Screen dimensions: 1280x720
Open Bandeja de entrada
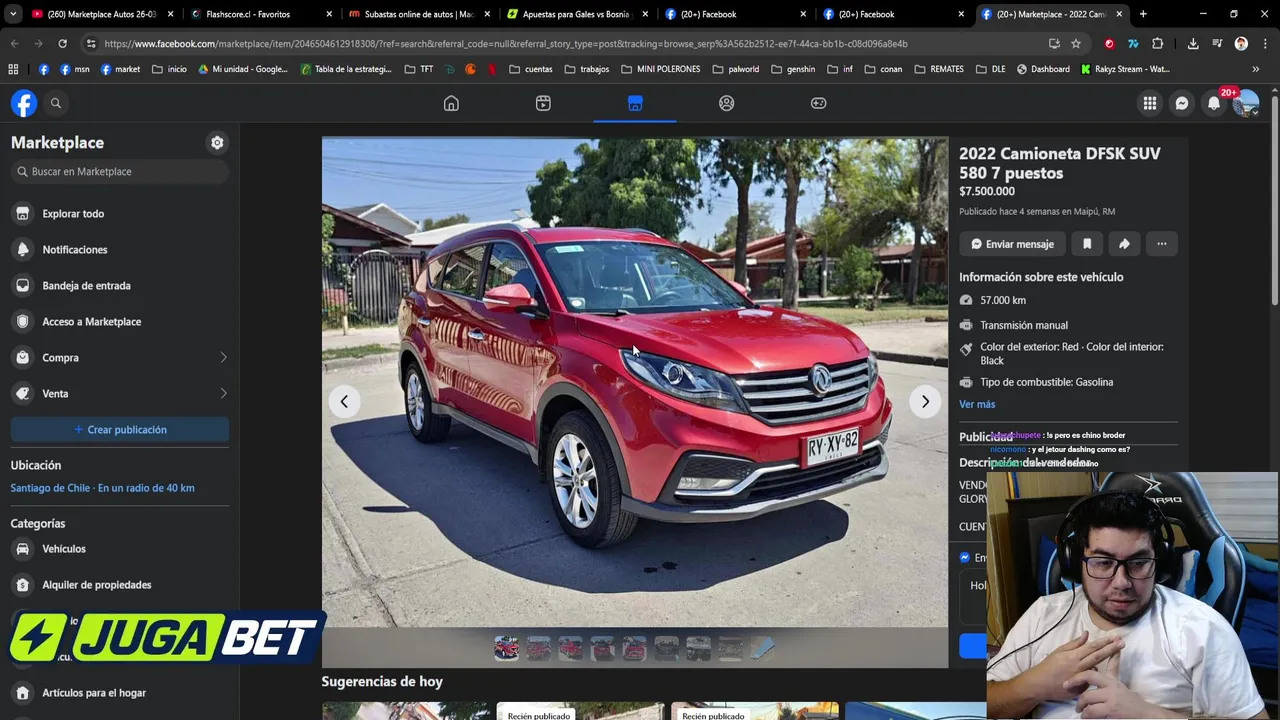pyautogui.click(x=120, y=286)
